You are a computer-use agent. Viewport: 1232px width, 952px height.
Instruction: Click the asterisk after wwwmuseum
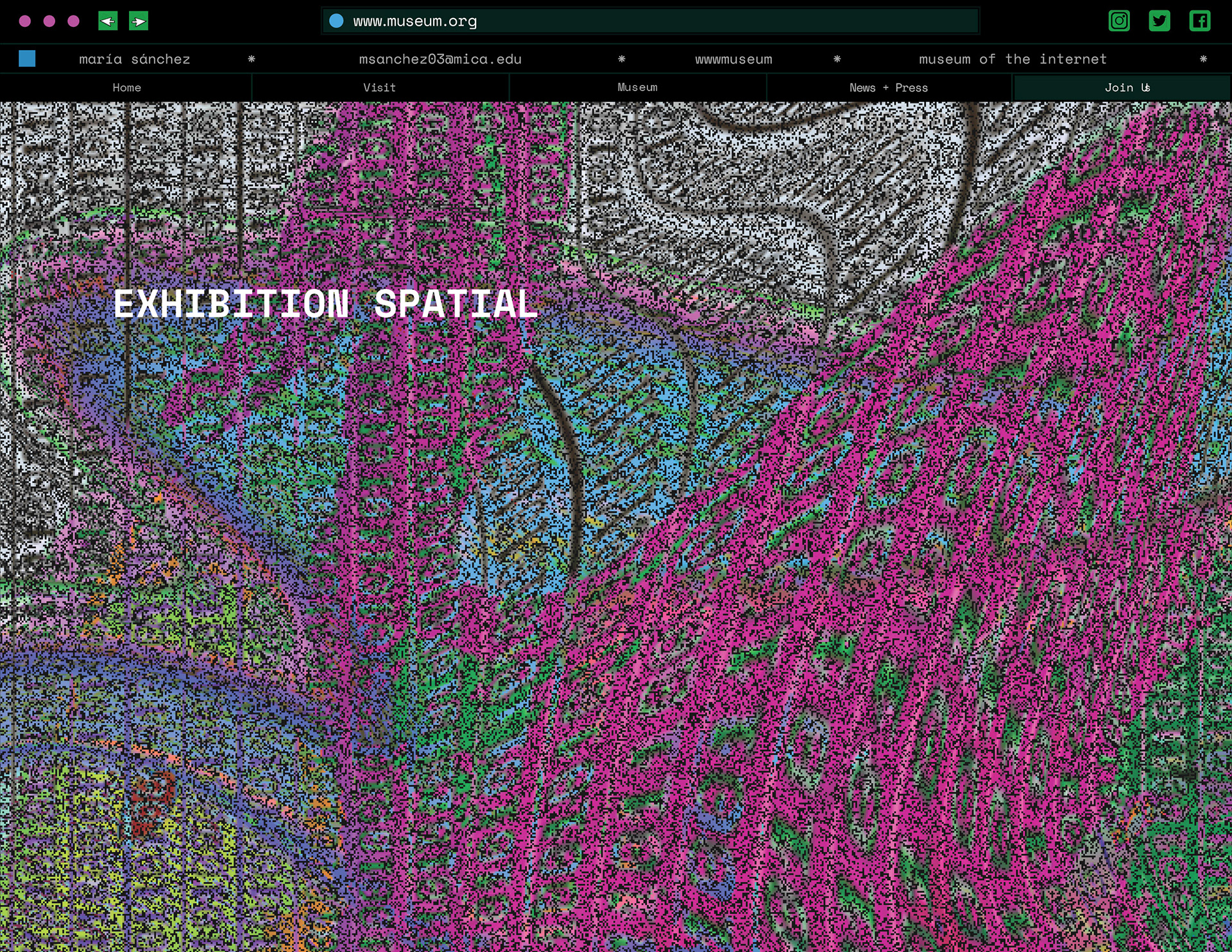click(837, 58)
